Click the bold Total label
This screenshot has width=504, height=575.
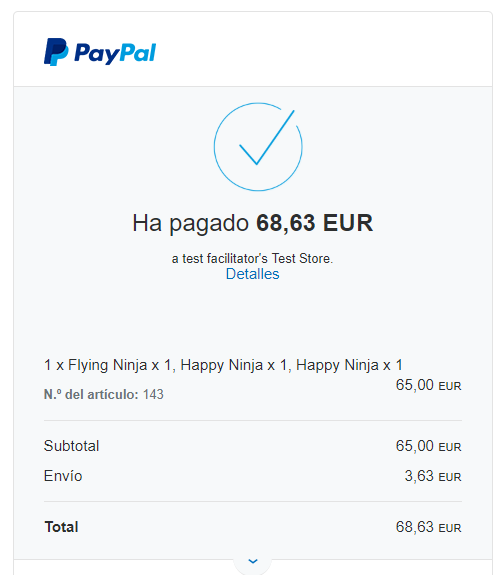point(62,527)
